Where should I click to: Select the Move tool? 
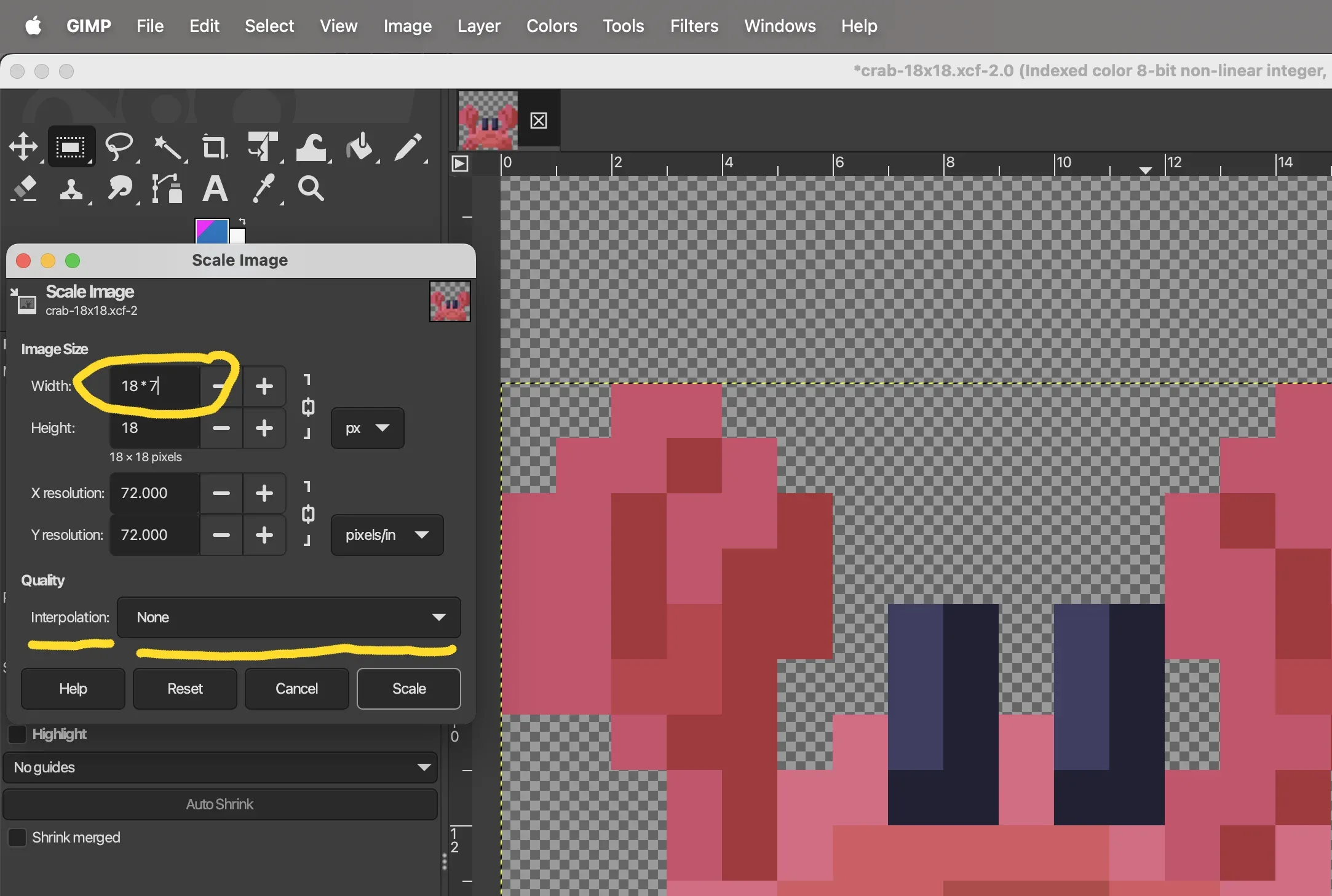(x=25, y=146)
